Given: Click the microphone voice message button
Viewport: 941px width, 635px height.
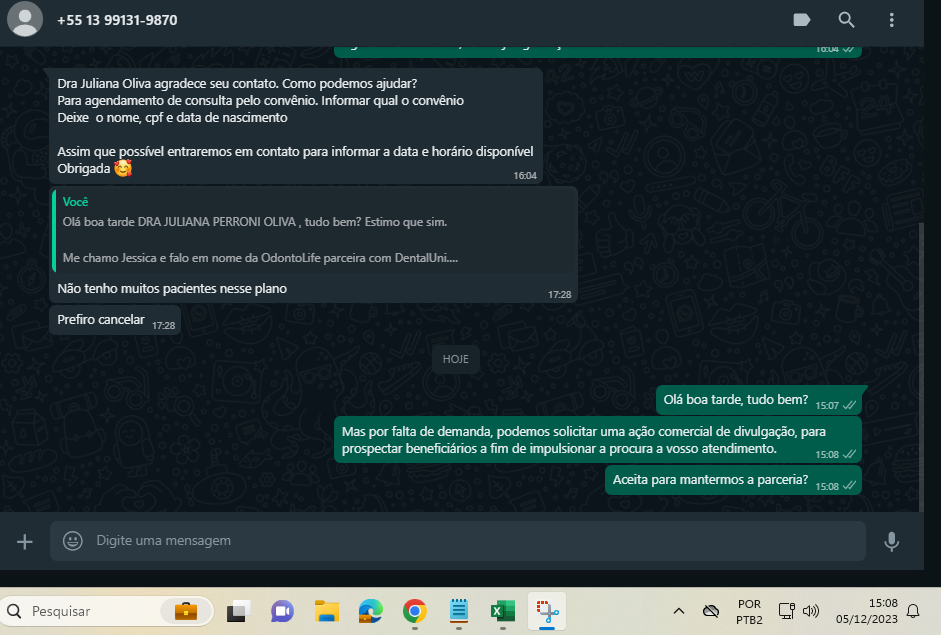Looking at the screenshot, I should [x=891, y=541].
